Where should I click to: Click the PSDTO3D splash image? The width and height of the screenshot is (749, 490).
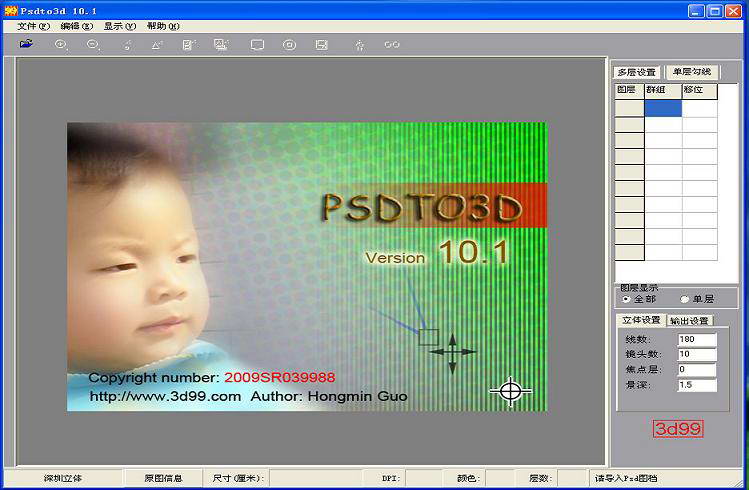point(307,266)
